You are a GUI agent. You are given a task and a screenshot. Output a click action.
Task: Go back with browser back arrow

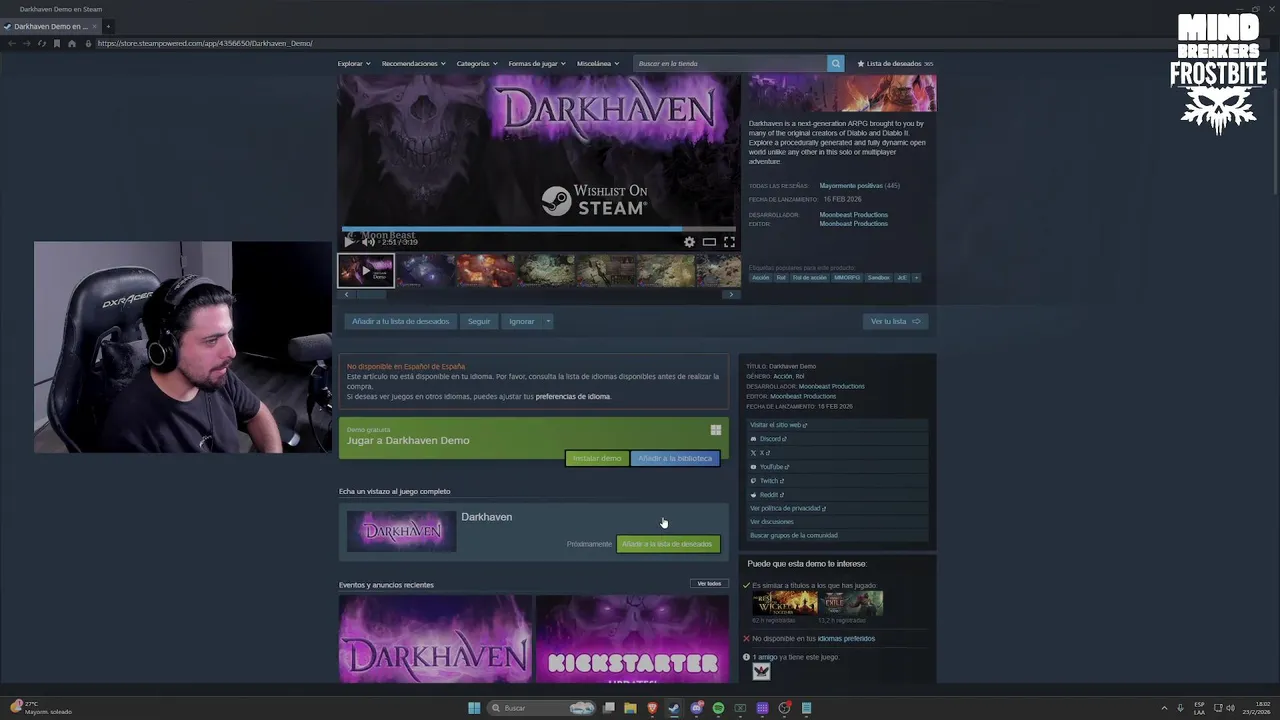point(12,43)
